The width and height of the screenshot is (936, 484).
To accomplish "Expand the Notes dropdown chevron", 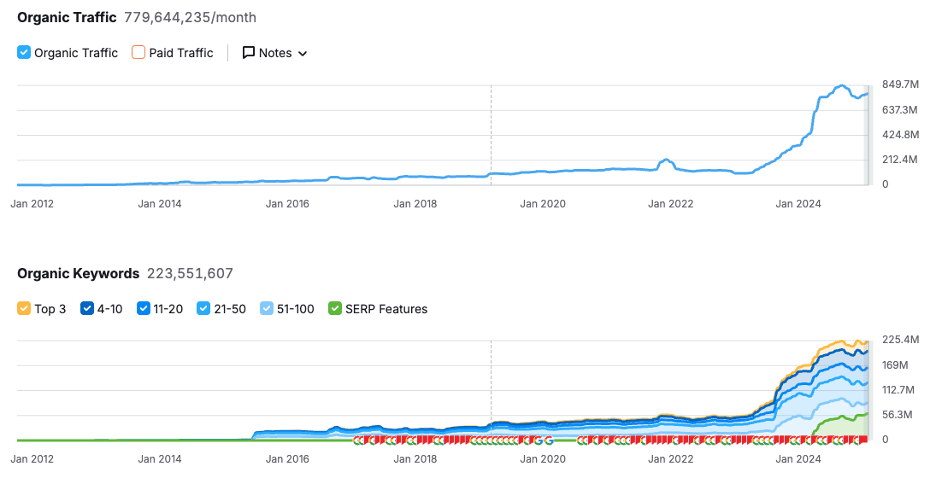I will coord(302,54).
